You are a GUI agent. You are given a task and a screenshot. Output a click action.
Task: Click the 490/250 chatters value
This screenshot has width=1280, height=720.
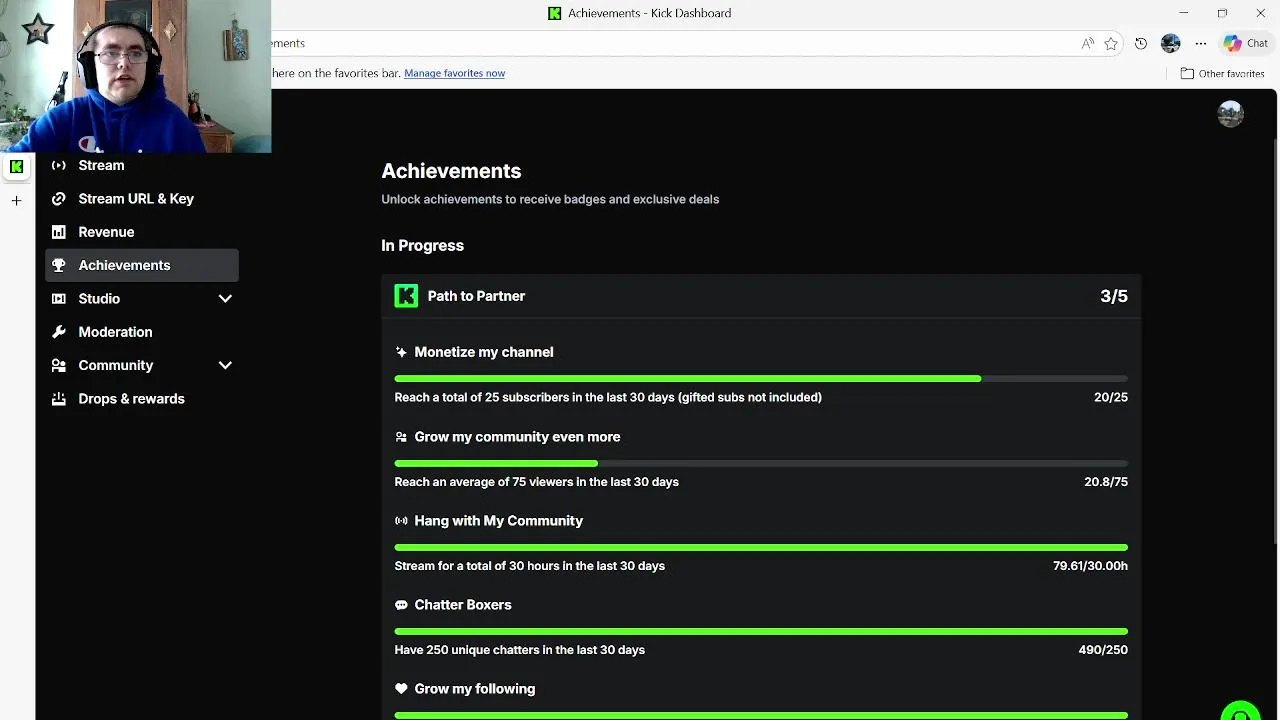[1103, 650]
